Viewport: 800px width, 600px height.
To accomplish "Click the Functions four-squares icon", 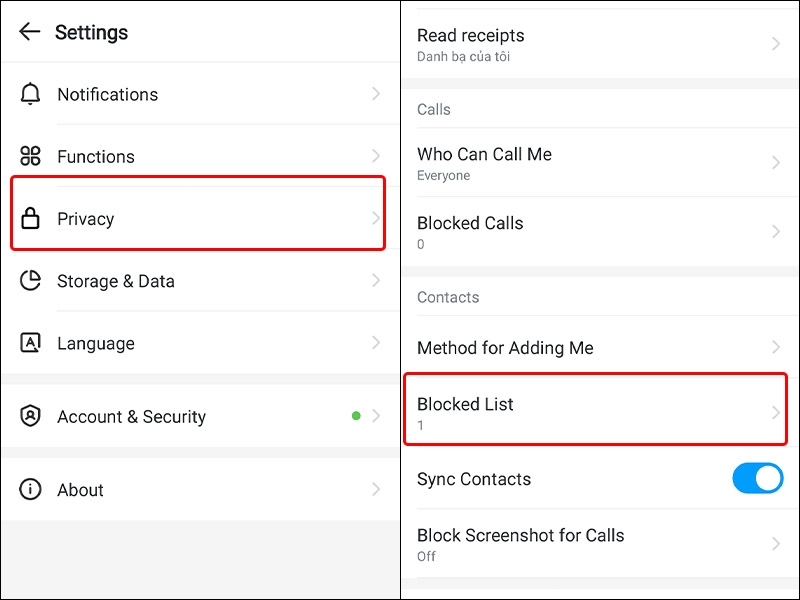I will point(30,156).
